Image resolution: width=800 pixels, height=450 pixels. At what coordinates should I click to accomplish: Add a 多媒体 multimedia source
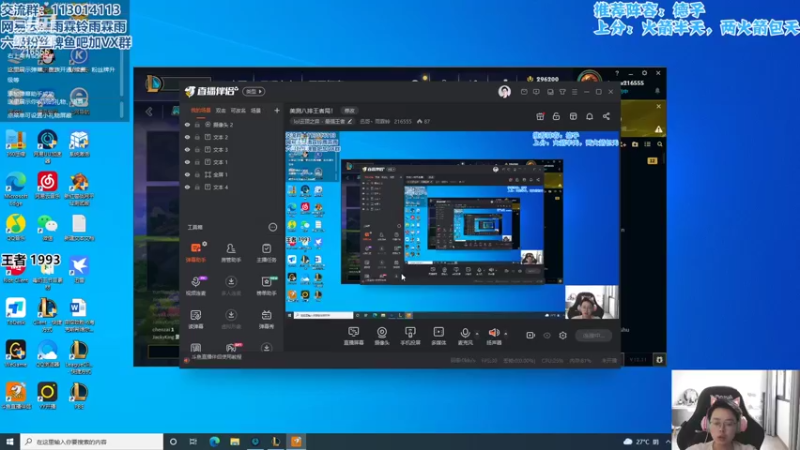click(x=438, y=336)
